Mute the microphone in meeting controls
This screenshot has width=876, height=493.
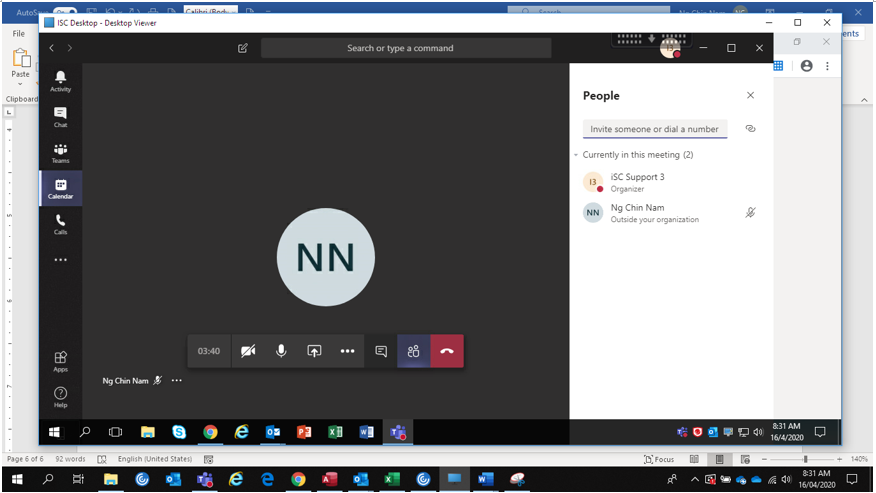(x=281, y=351)
